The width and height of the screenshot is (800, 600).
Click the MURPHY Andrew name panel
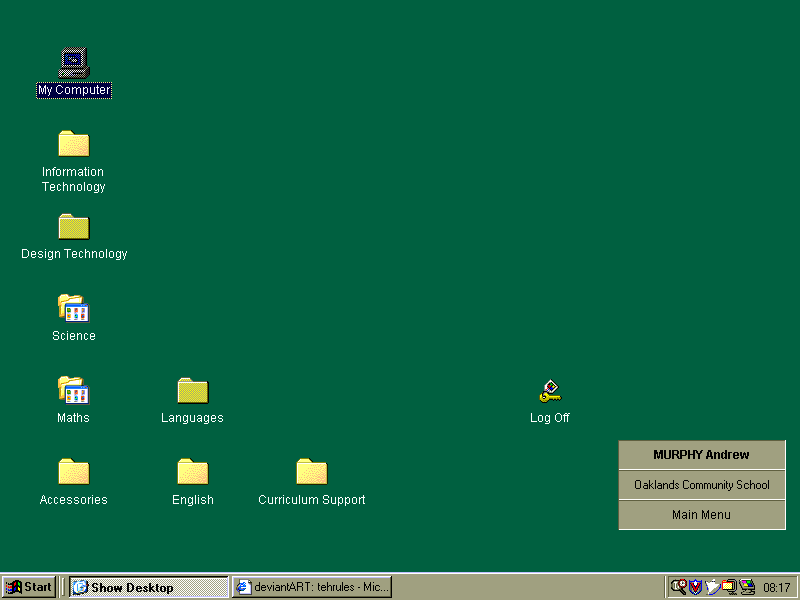point(702,455)
